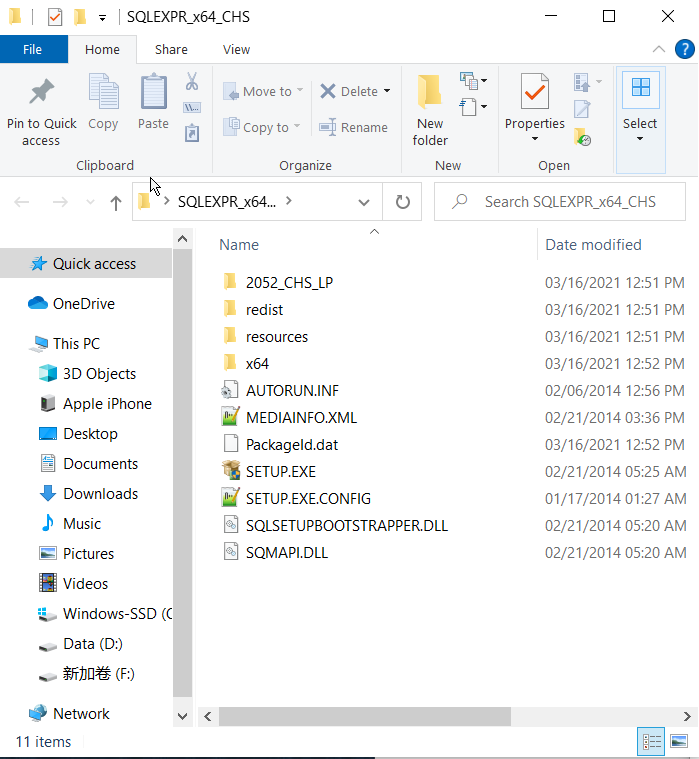The height and width of the screenshot is (759, 699).
Task: Switch to Details view icon in status bar
Action: coord(651,741)
